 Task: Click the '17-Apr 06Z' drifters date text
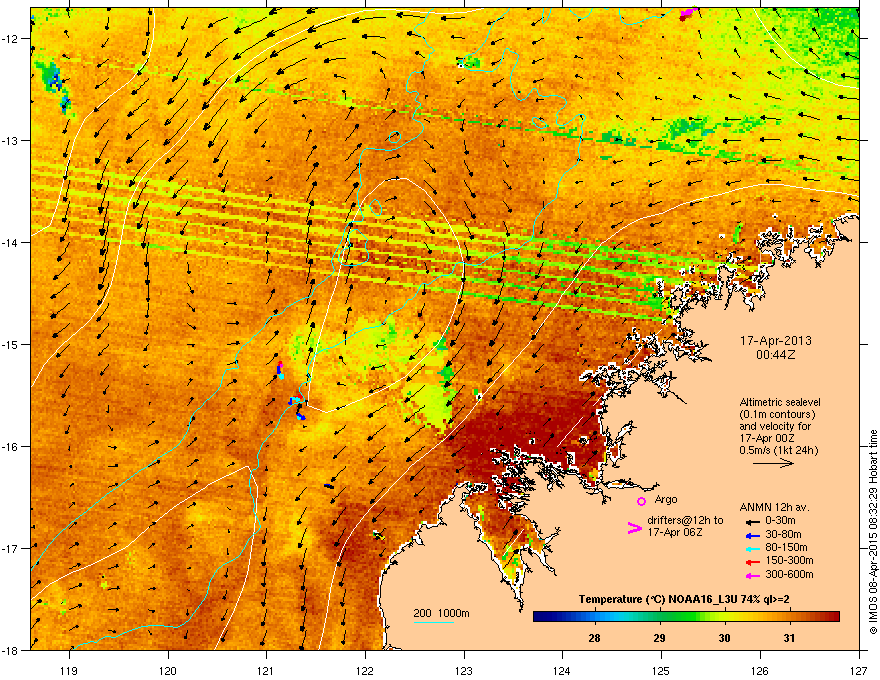coord(675,532)
